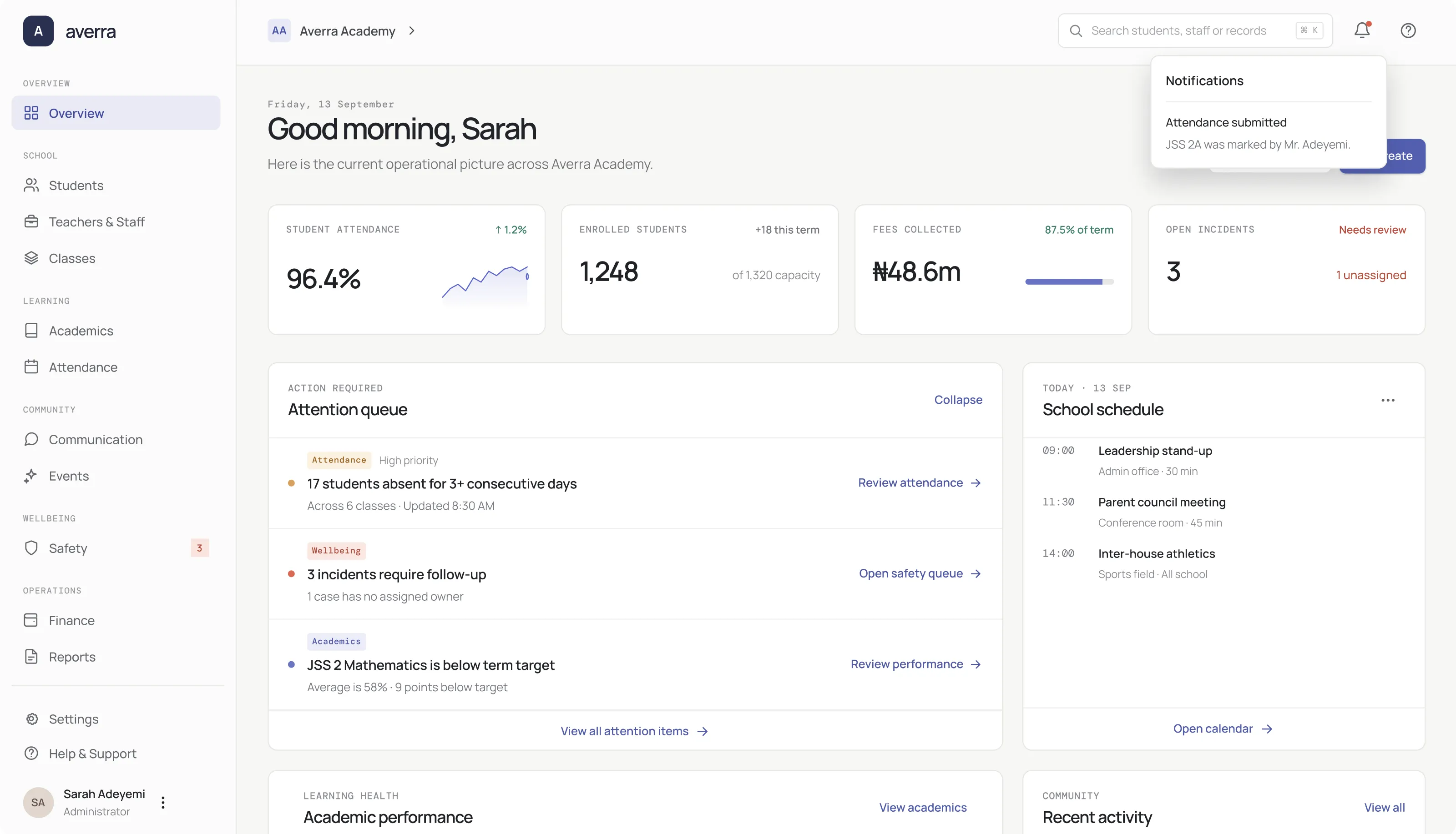Click the AA academy avatar badge
Screen dimensions: 1456x834
pyautogui.click(x=279, y=31)
